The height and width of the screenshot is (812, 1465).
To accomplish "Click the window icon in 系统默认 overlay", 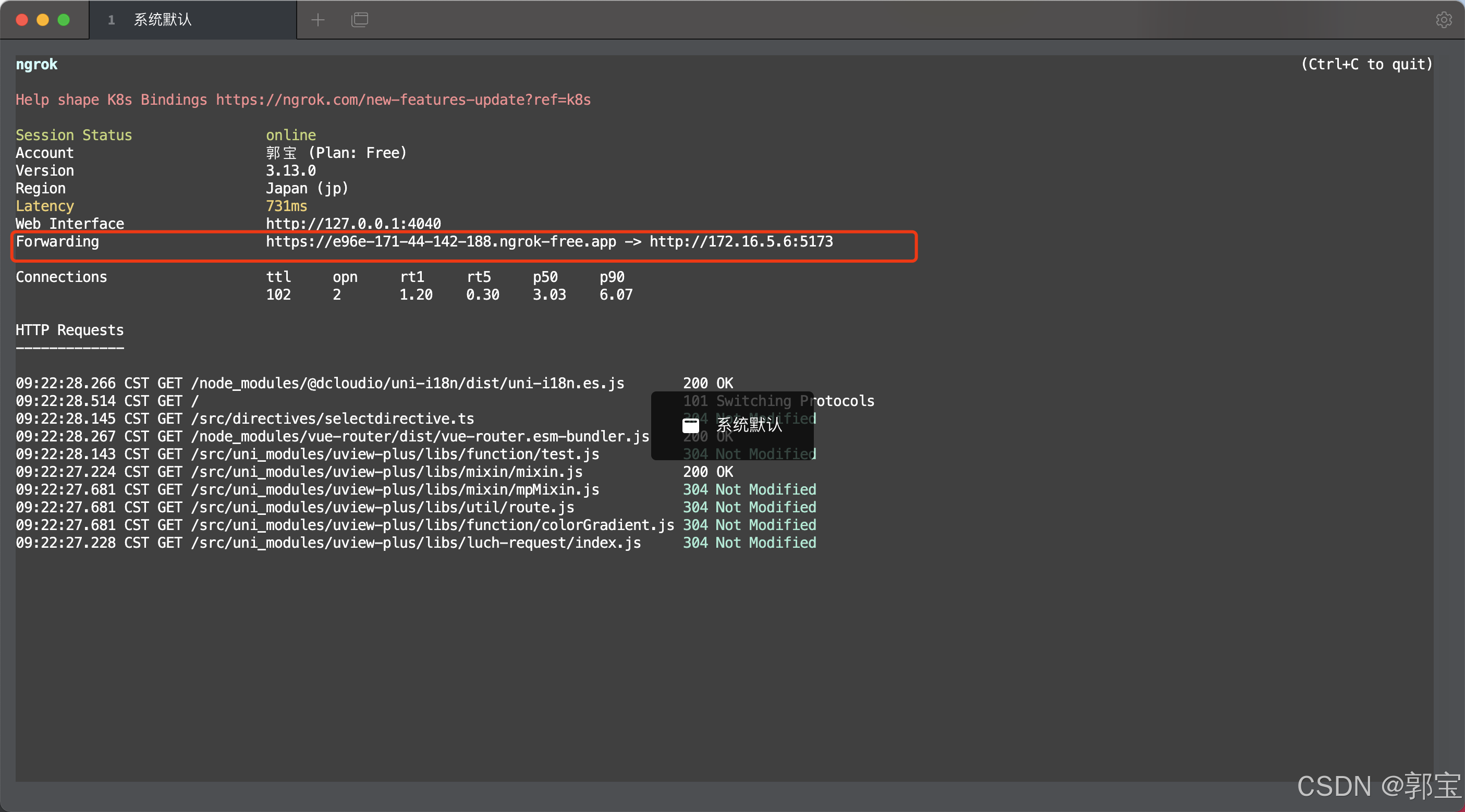I will click(690, 425).
